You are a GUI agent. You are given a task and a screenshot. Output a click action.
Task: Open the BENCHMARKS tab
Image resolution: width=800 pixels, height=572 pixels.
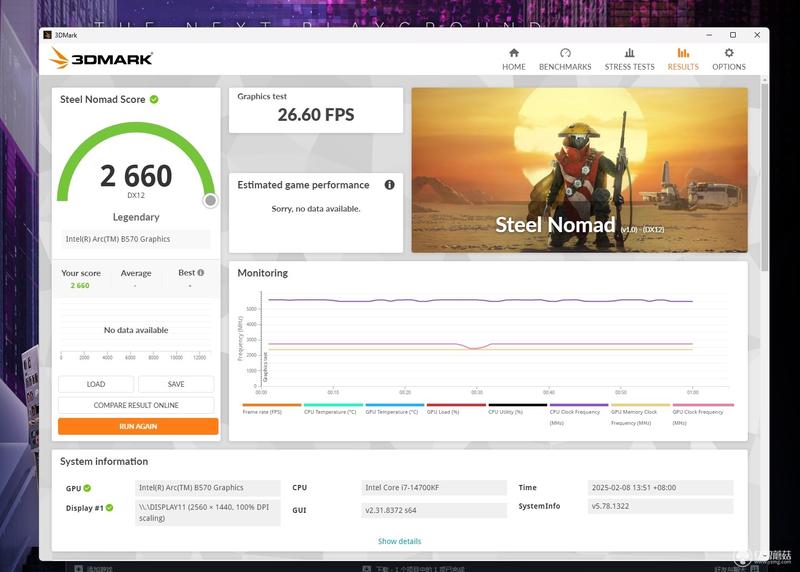[565, 59]
